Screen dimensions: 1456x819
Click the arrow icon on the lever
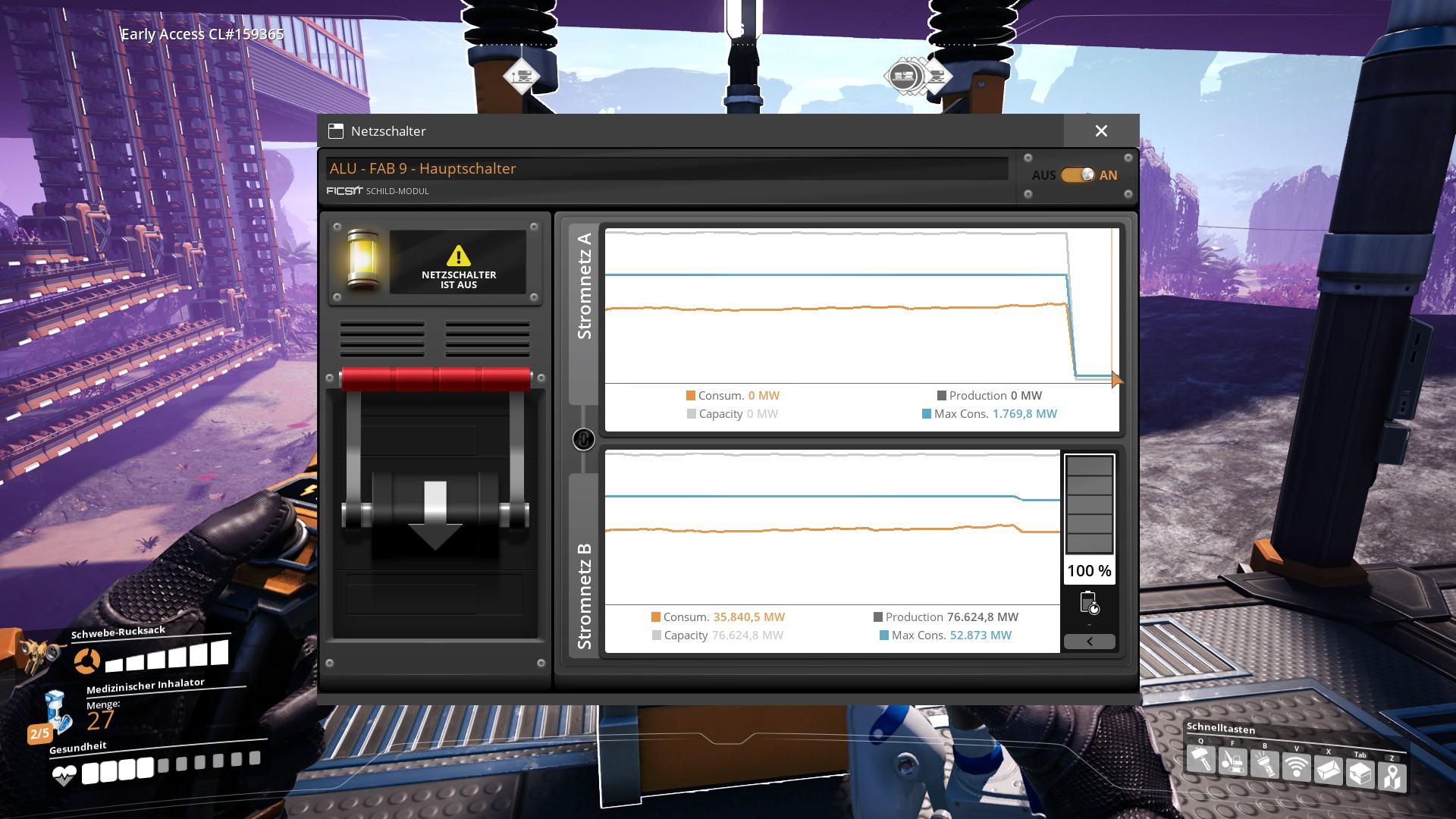(435, 516)
